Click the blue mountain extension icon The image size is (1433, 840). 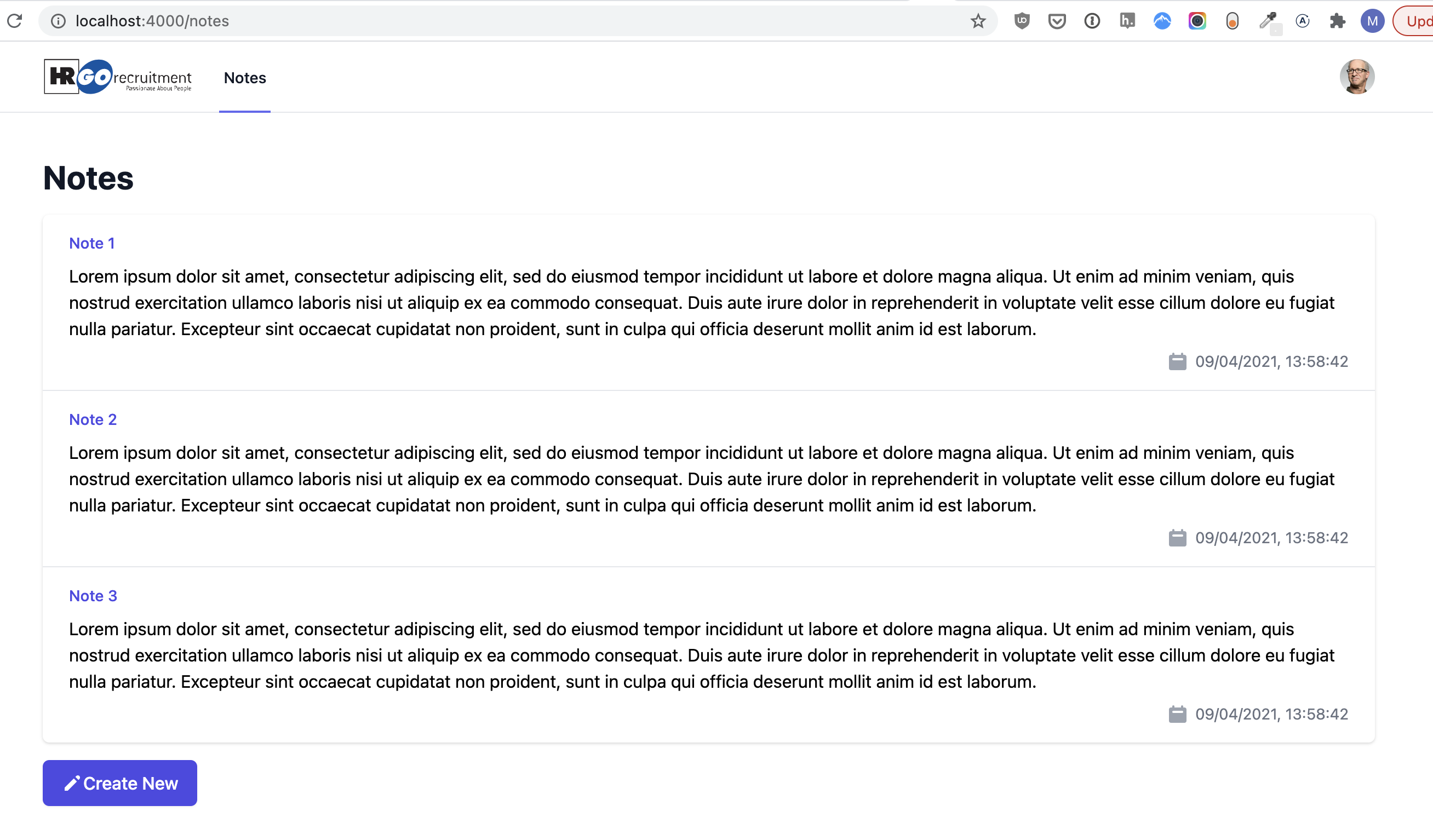(1162, 21)
